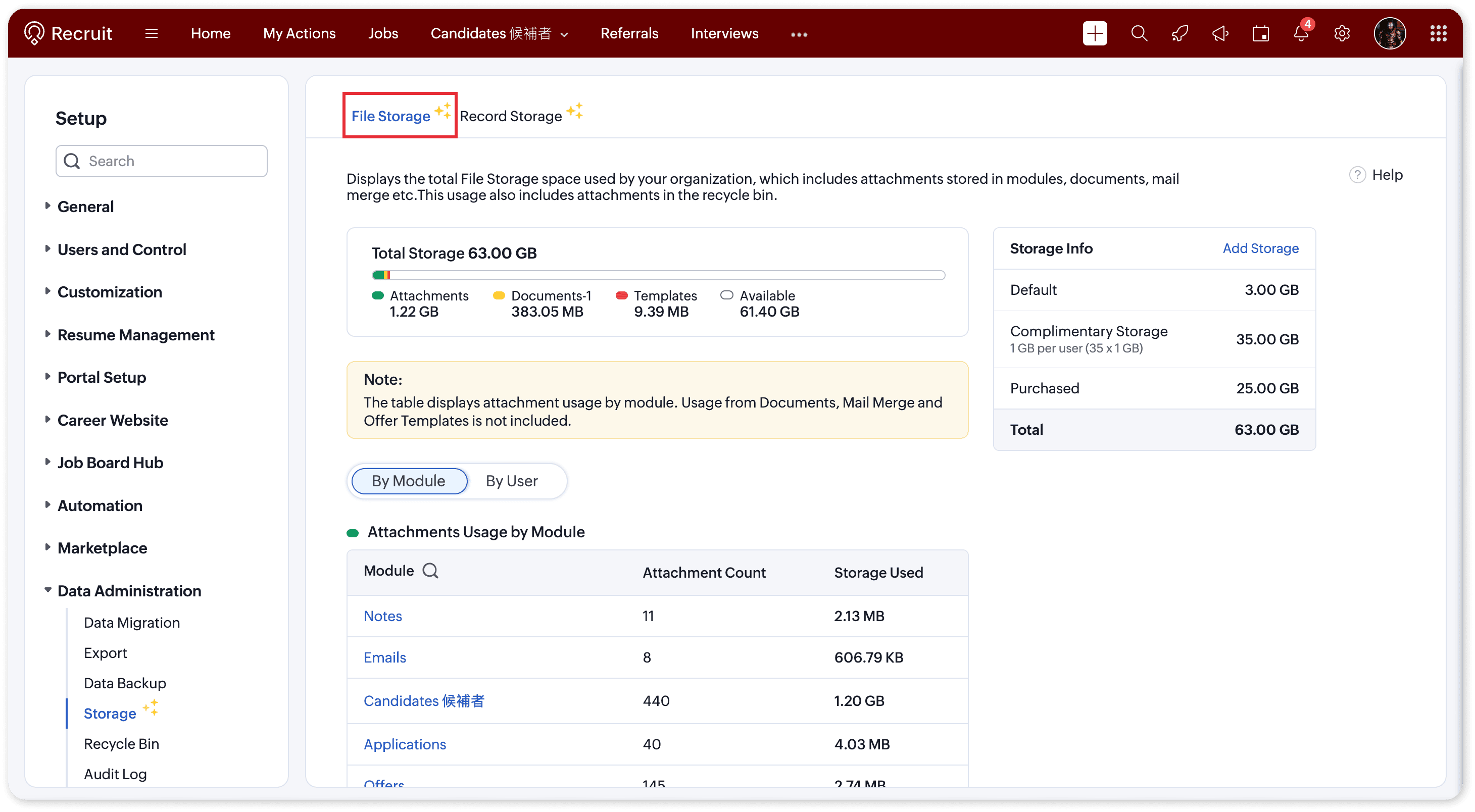
Task: Toggle the hamburger menu icon
Action: point(151,33)
